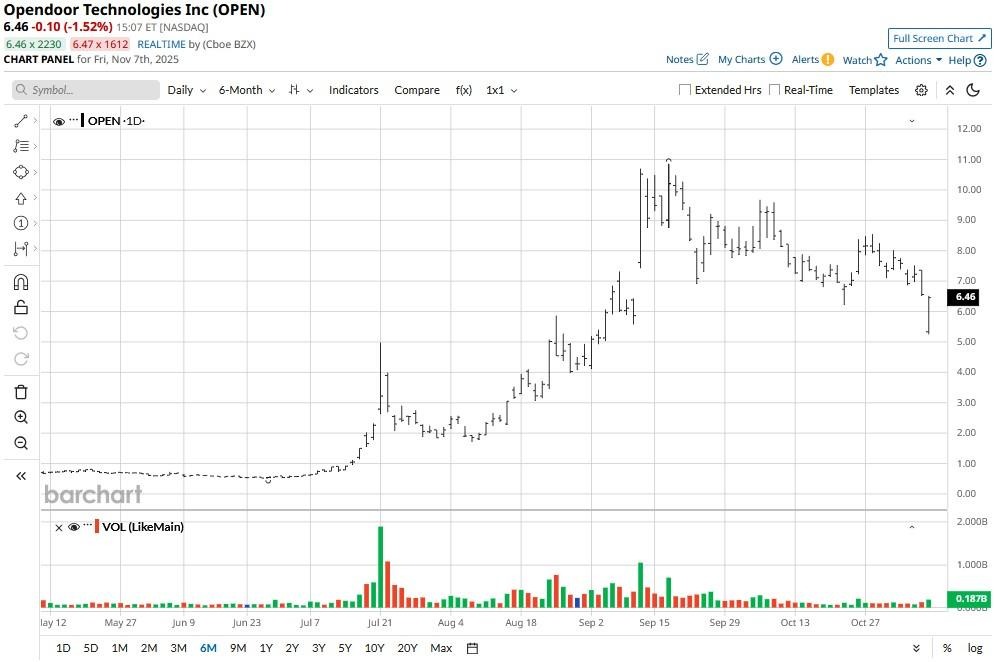Toggle magnet snap mode
The width and height of the screenshot is (995, 662).
[x=20, y=282]
